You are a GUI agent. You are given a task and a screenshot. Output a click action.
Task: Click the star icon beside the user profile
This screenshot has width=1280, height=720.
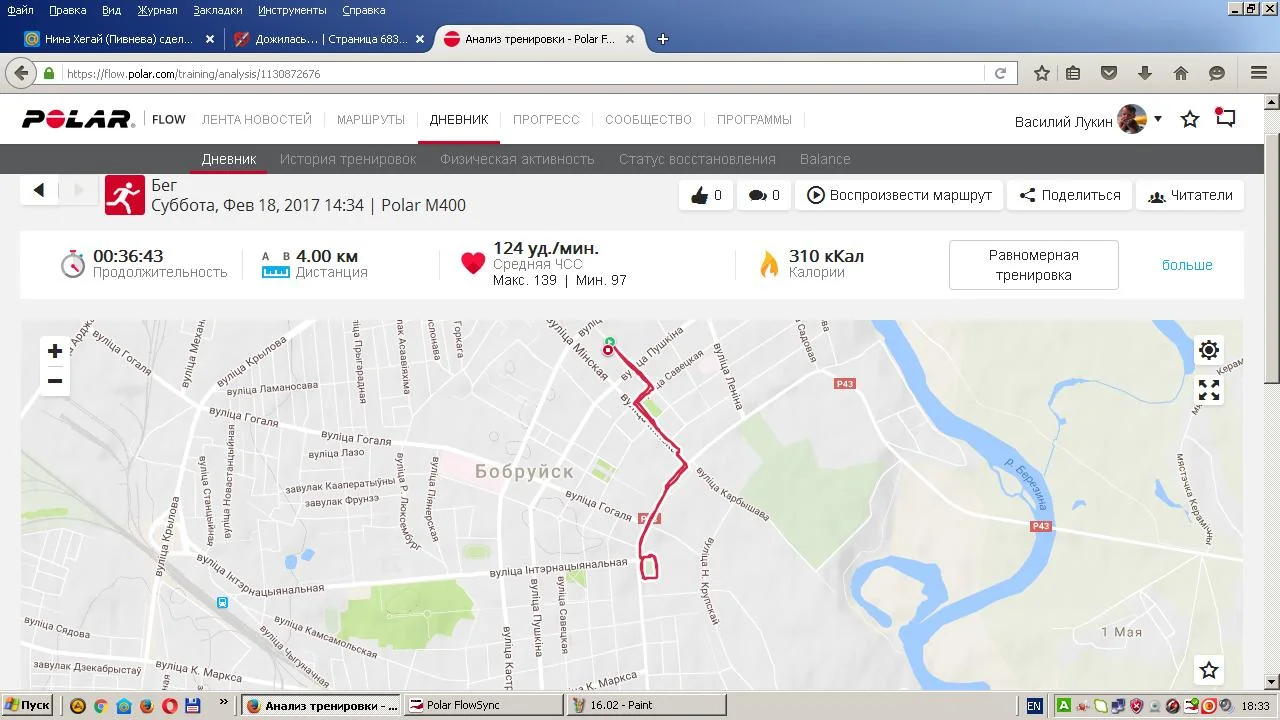coord(1190,120)
